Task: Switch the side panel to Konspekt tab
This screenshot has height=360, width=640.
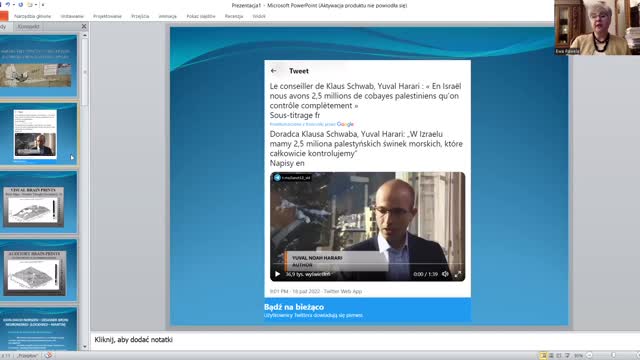Action: point(29,27)
